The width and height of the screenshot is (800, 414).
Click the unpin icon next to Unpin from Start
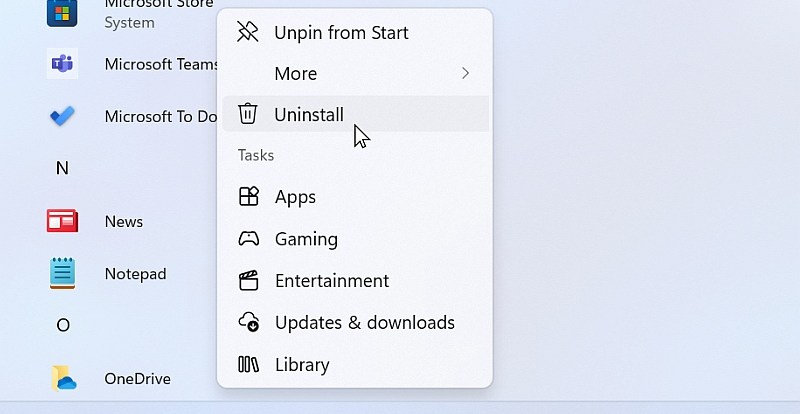(x=248, y=32)
